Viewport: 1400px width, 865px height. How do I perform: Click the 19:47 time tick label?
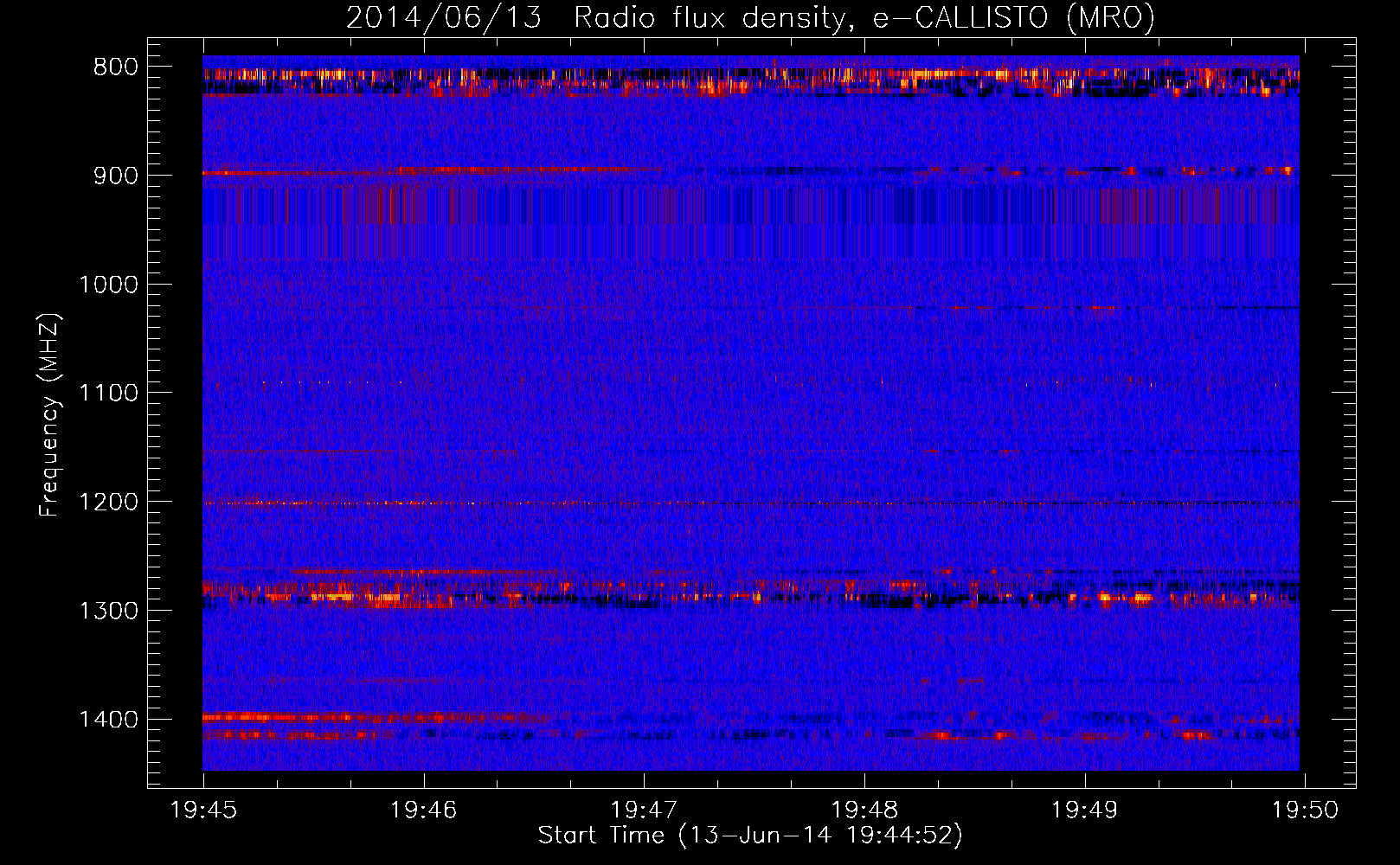[644, 810]
